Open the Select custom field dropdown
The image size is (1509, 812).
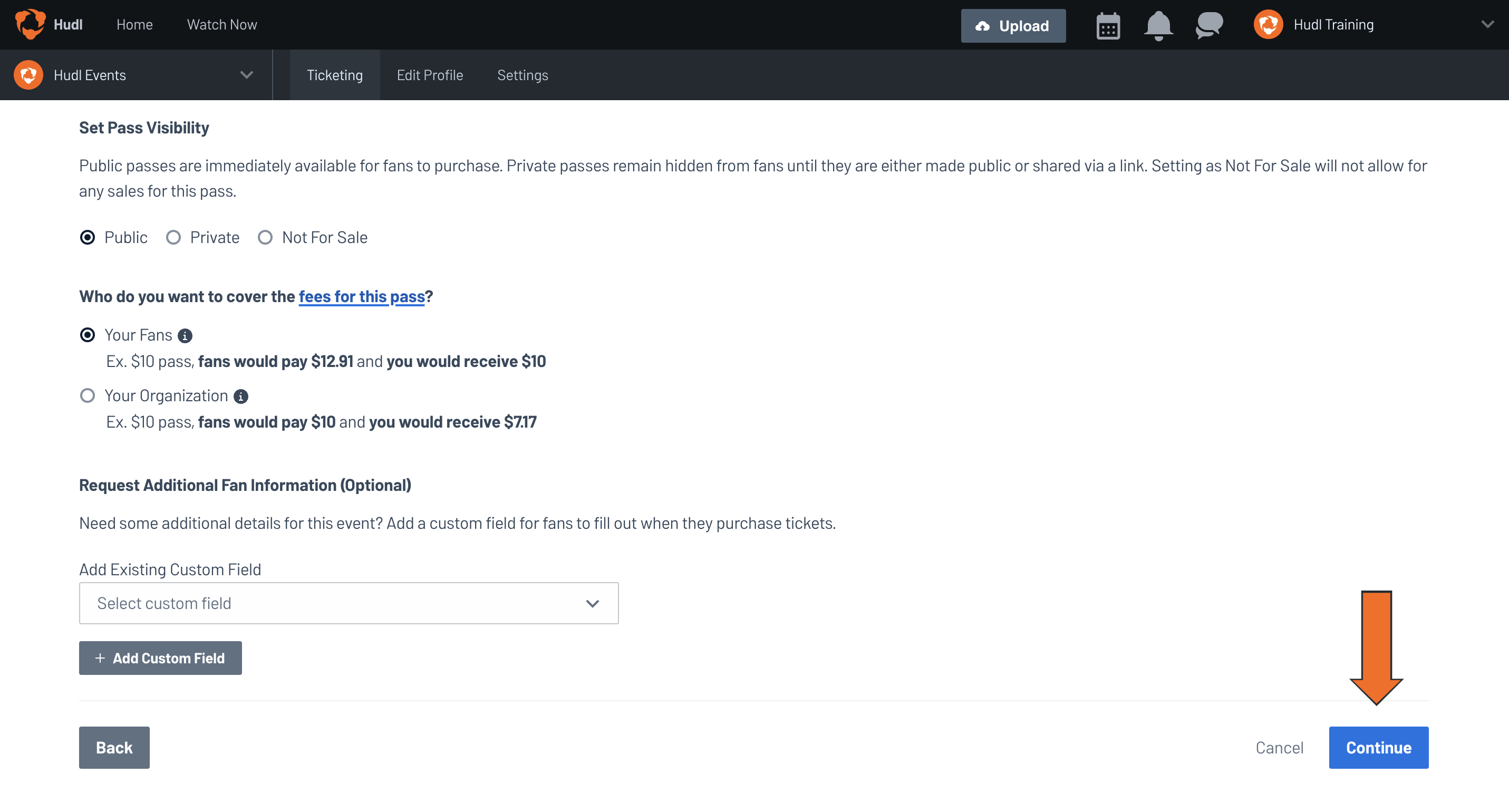point(349,603)
